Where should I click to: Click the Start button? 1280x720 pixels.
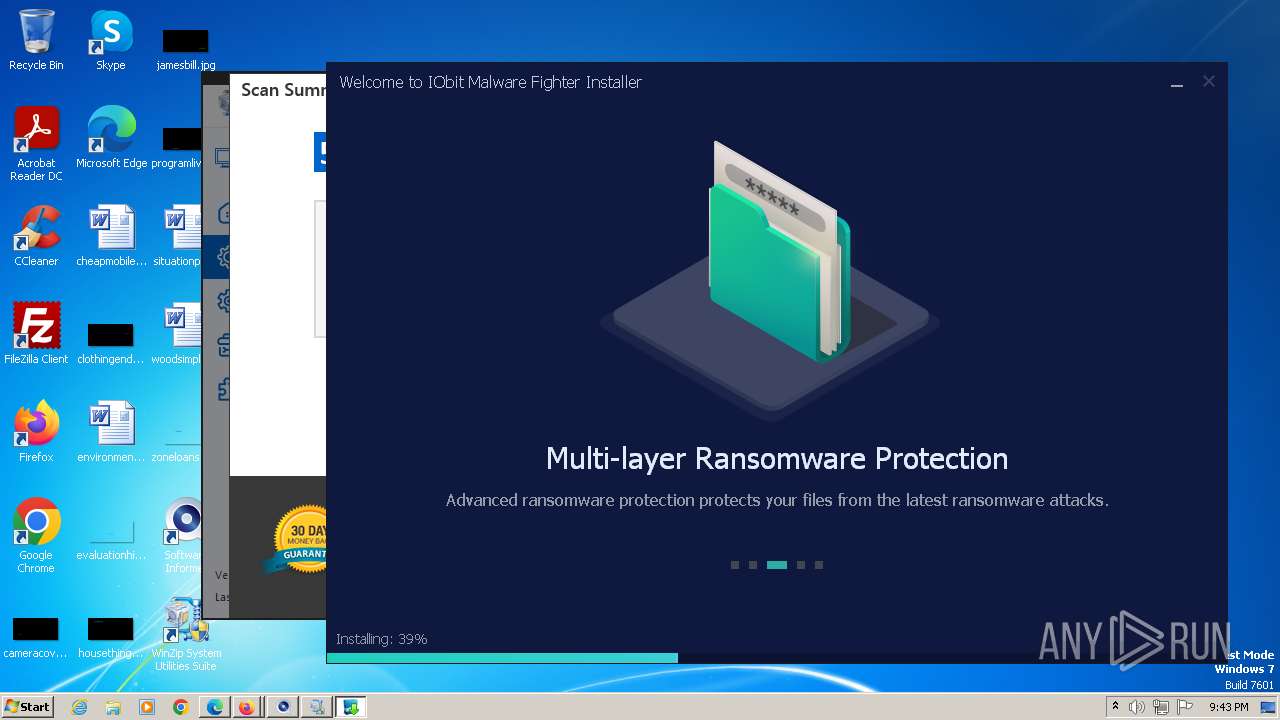pyautogui.click(x=27, y=706)
